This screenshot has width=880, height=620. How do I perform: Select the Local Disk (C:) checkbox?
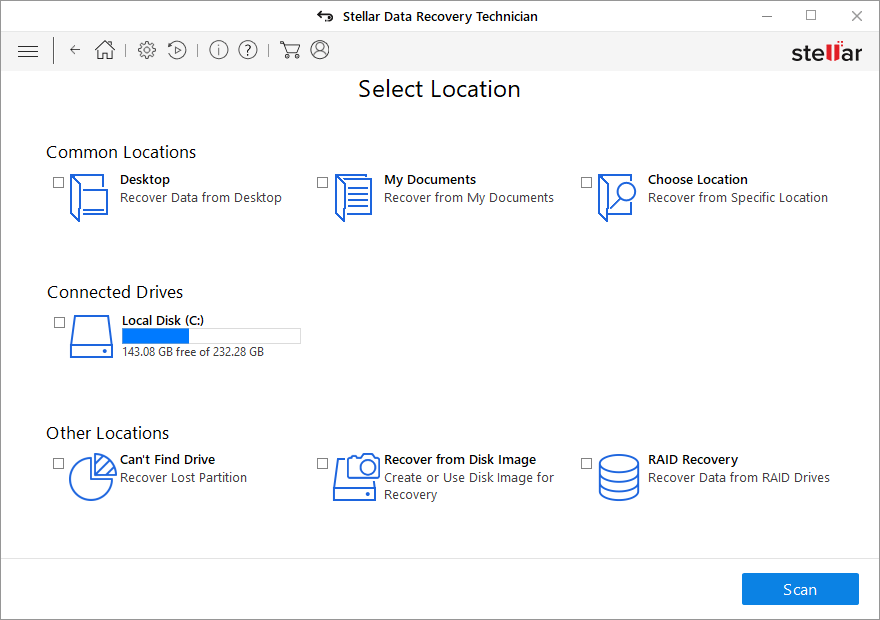click(59, 322)
